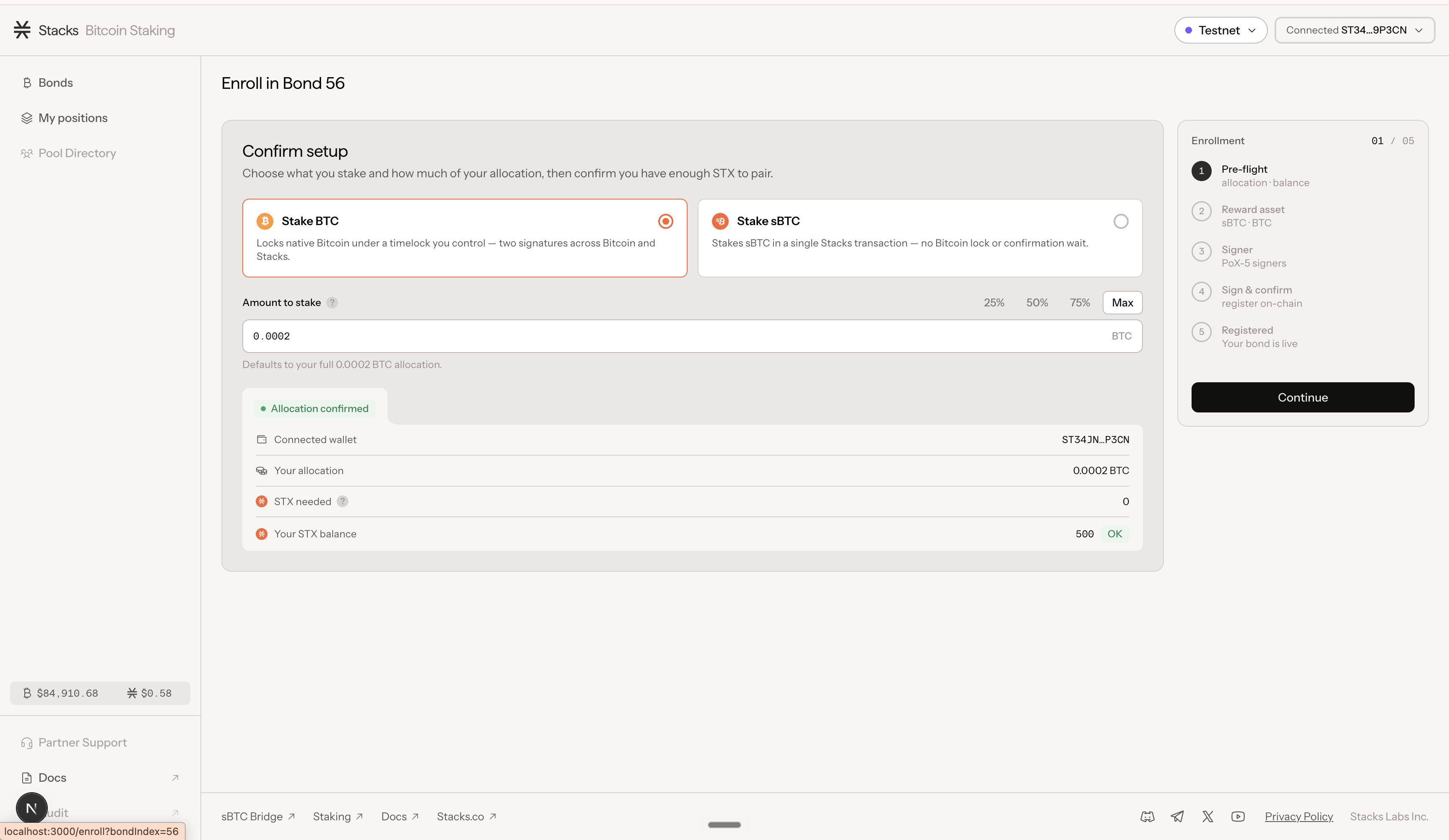Screen dimensions: 1449x840
Task: Click the step 5 Registered circle
Action: 1201,332
